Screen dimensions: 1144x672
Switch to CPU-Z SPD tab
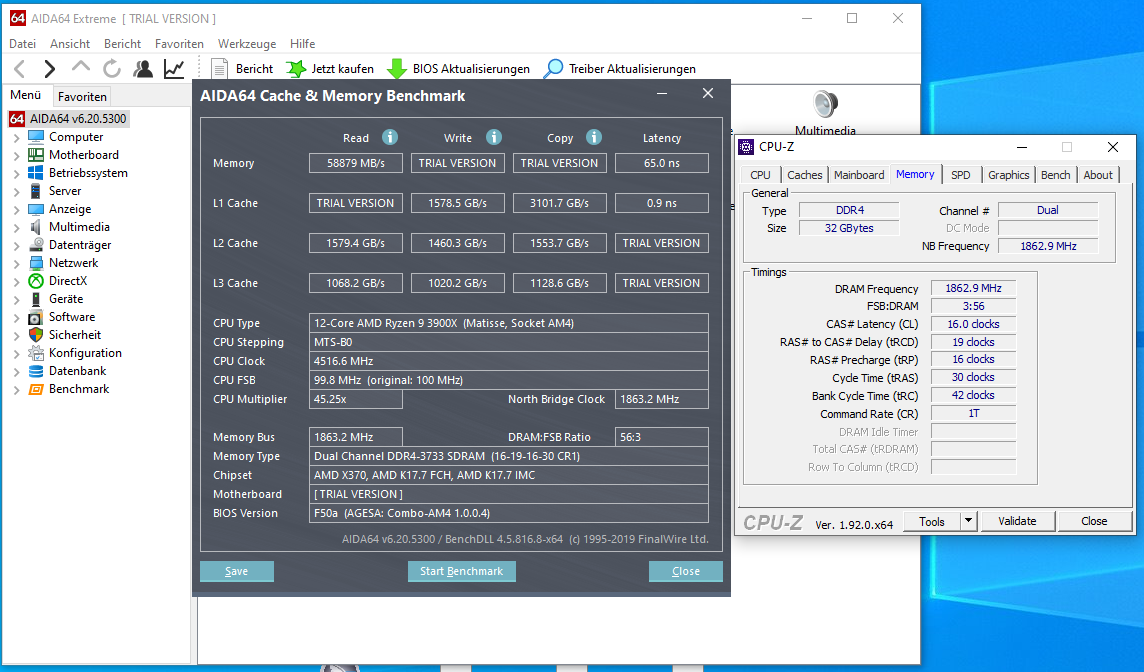pos(961,174)
